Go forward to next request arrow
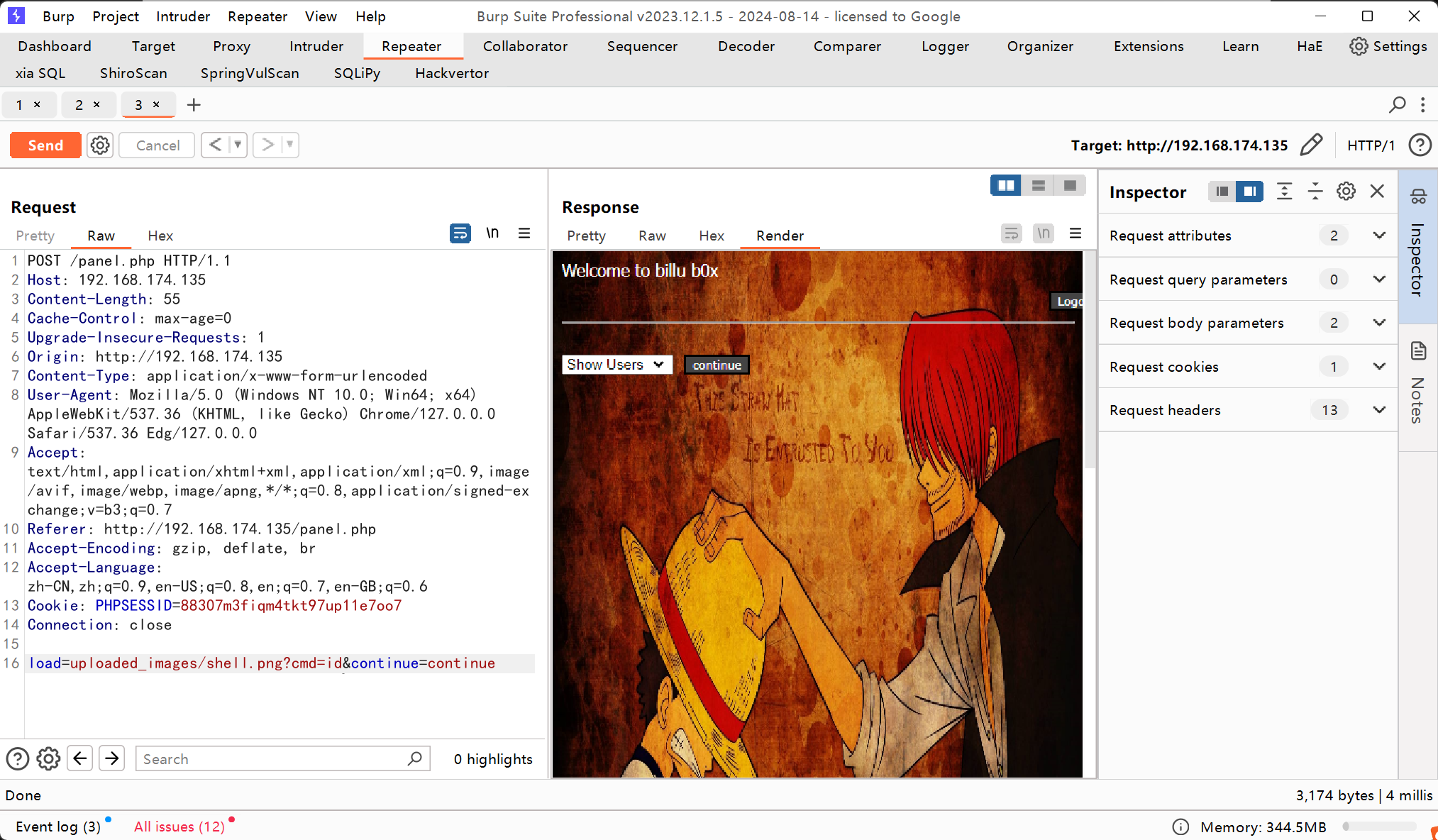The height and width of the screenshot is (840, 1438). [267, 145]
